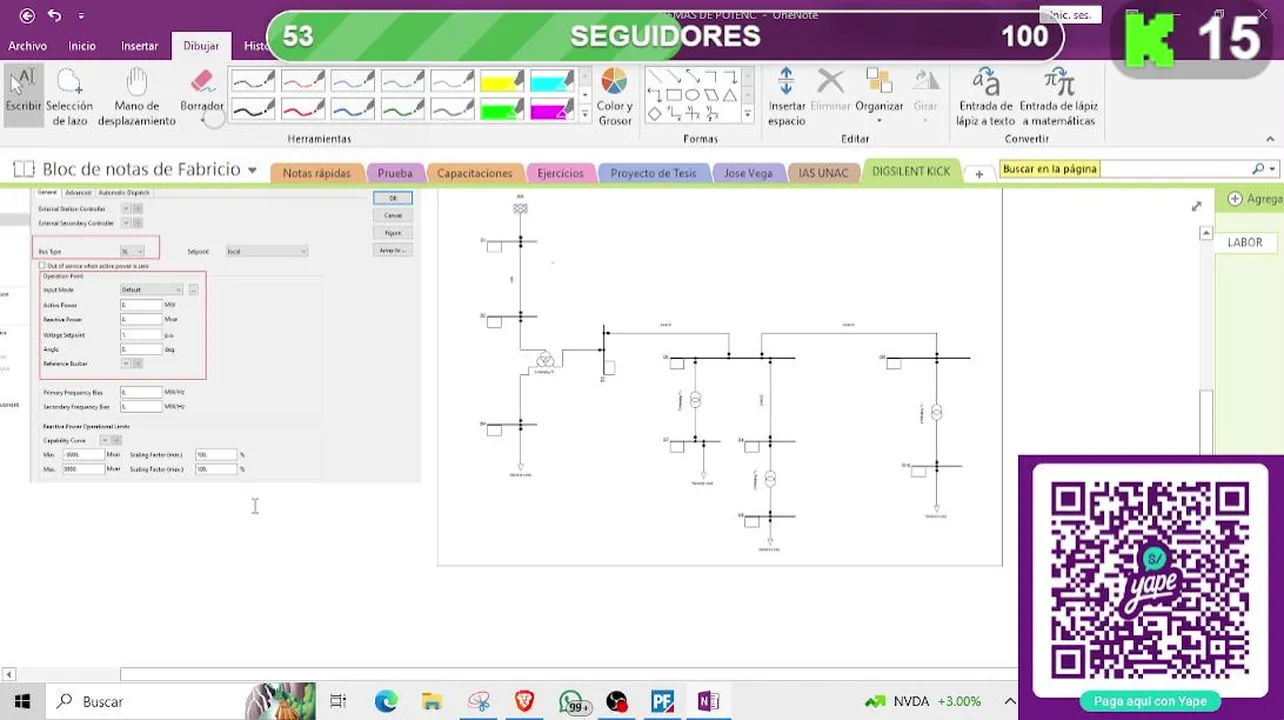
Task: Go back with the OneNote back arrow
Action: 27,15
